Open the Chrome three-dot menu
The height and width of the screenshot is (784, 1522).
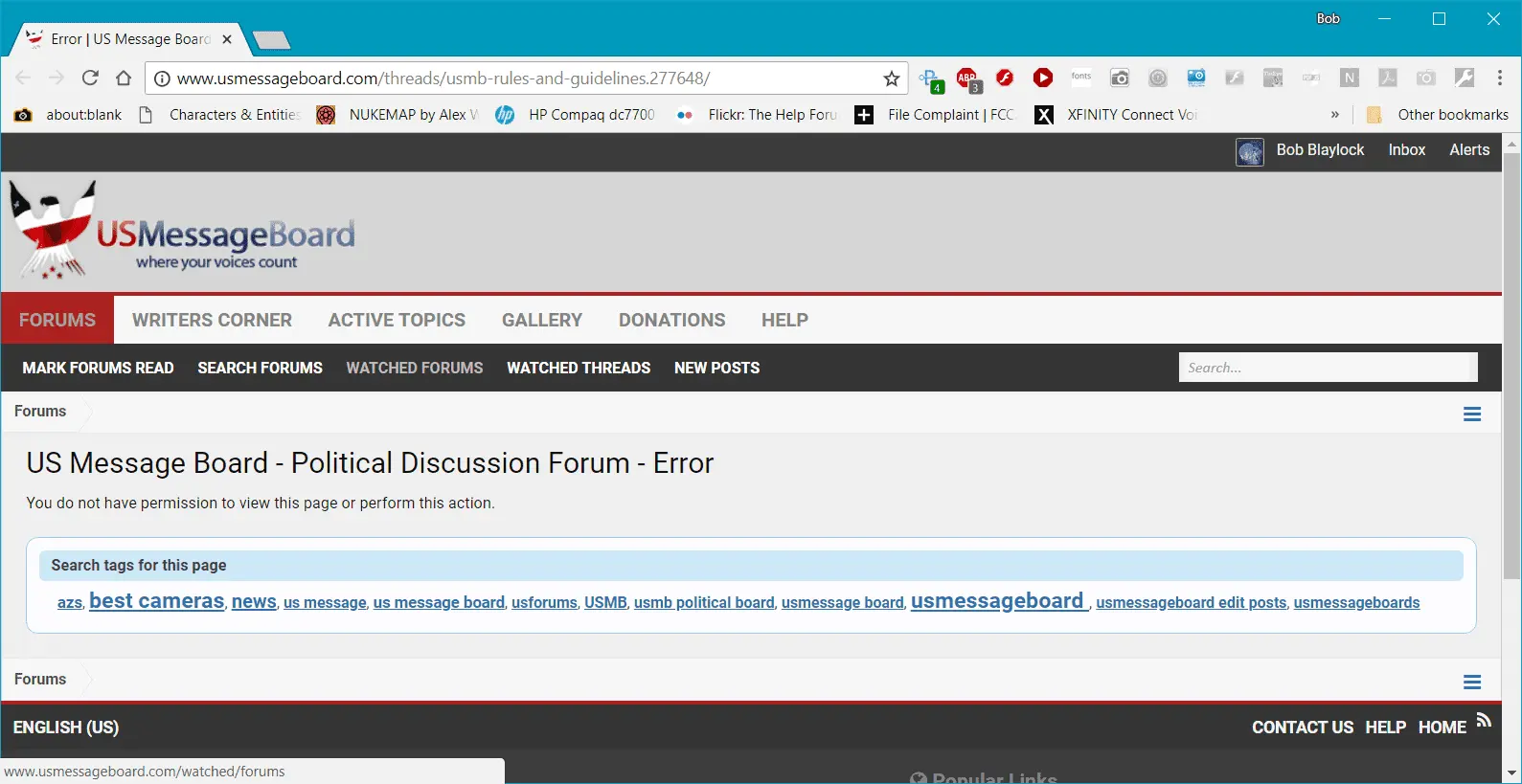pos(1500,78)
